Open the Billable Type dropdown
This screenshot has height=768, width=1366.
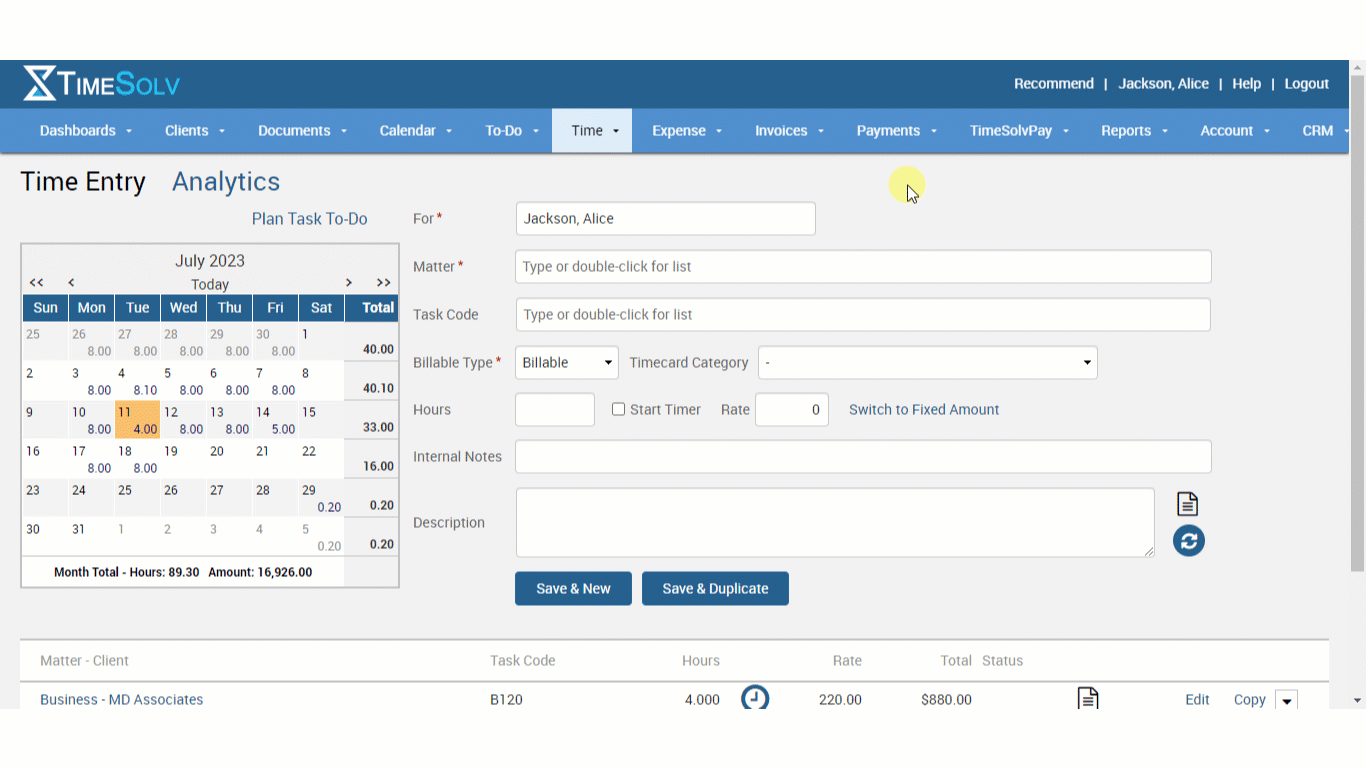click(x=567, y=363)
